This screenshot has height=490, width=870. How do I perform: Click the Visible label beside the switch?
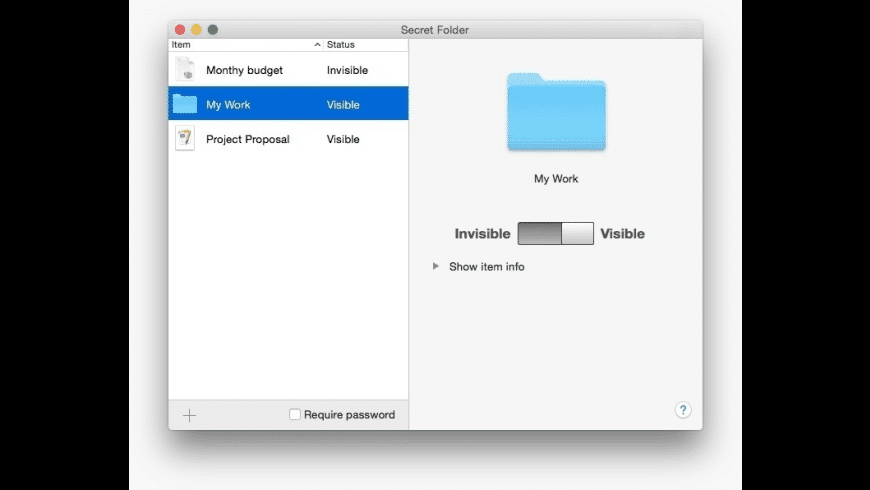[x=623, y=234]
